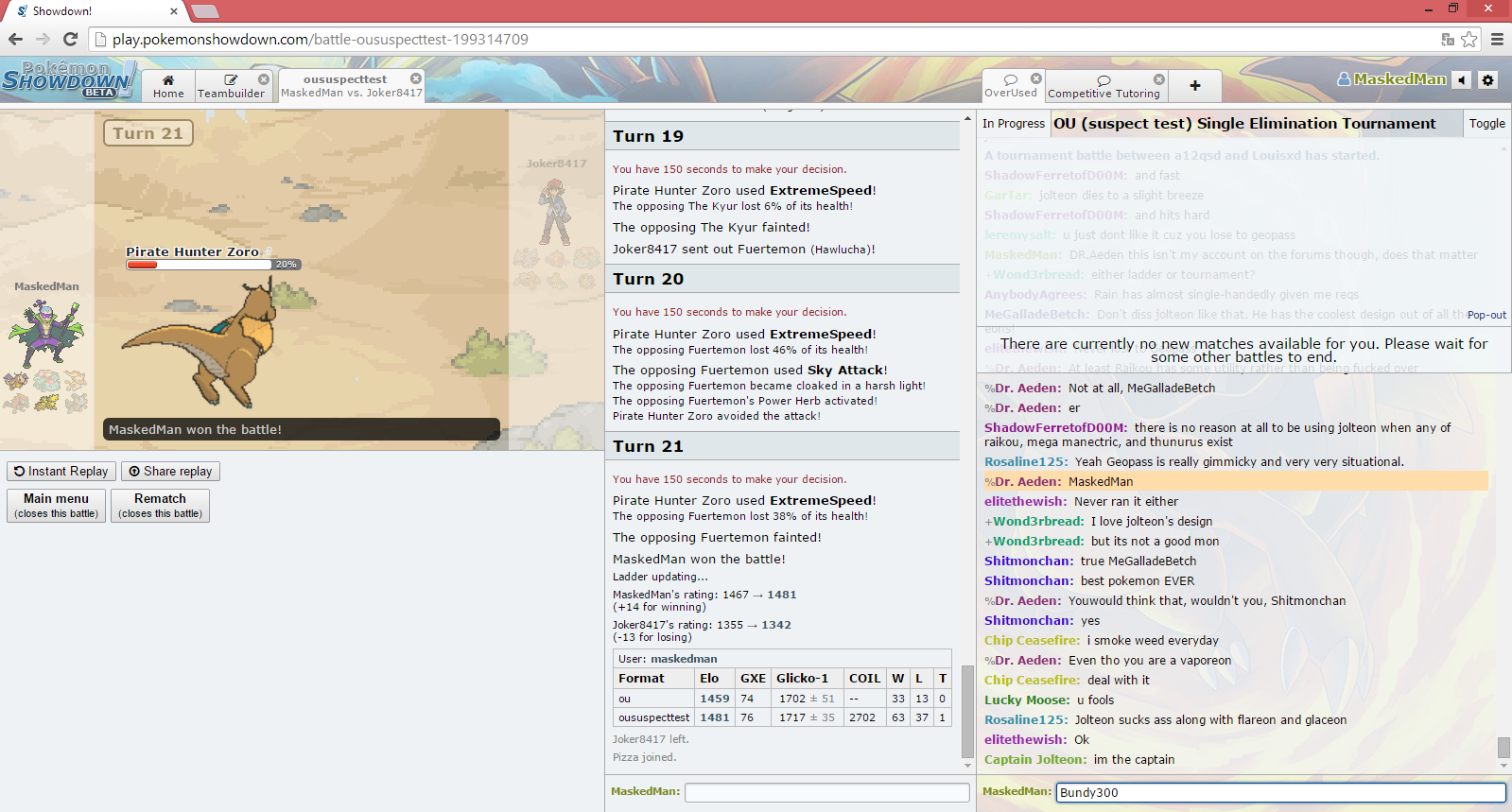Click the Lucky Moose username
Screen dimensions: 1512x812
[x=1027, y=700]
